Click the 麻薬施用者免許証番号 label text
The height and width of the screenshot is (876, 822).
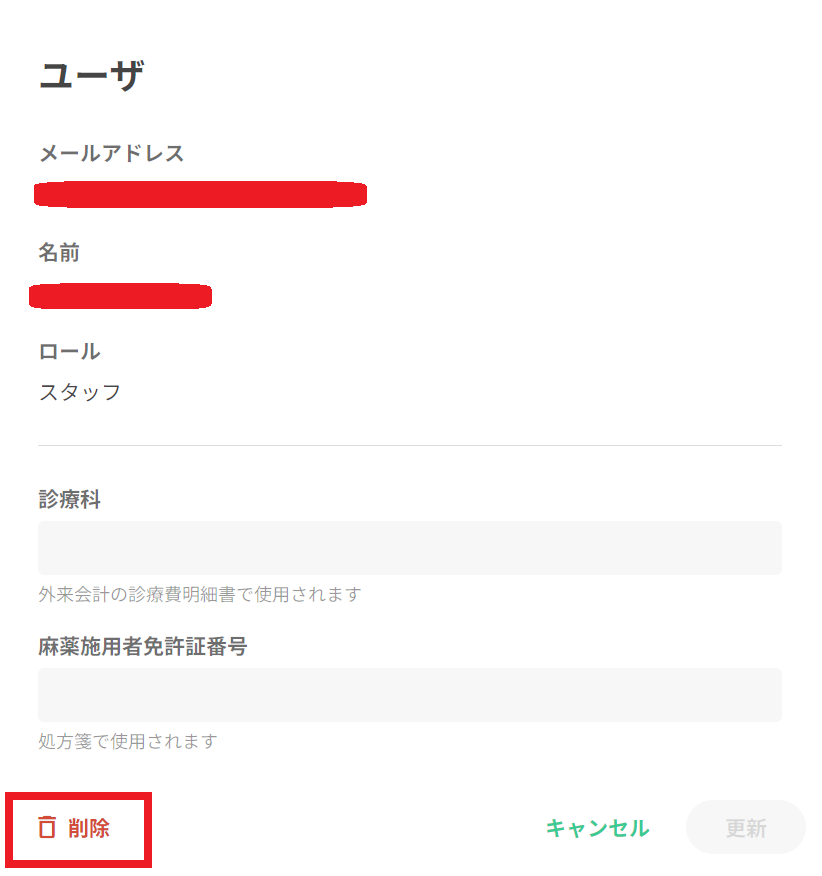(x=142, y=647)
